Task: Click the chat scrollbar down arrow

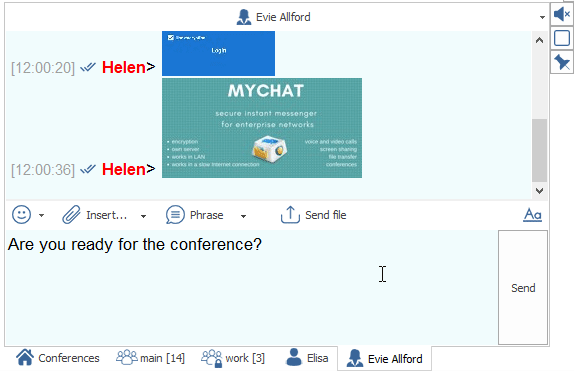Action: pyautogui.click(x=539, y=190)
